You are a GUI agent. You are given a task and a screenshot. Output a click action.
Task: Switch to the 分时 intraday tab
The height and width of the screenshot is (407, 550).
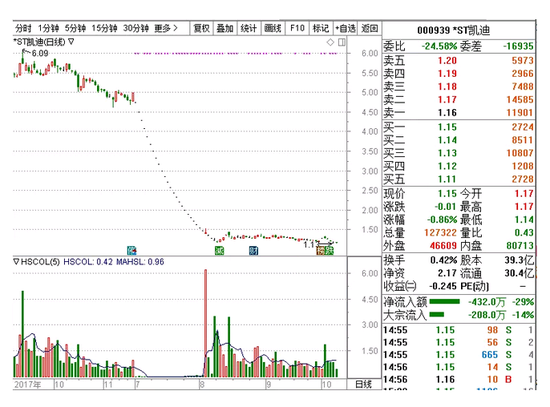tap(23, 28)
